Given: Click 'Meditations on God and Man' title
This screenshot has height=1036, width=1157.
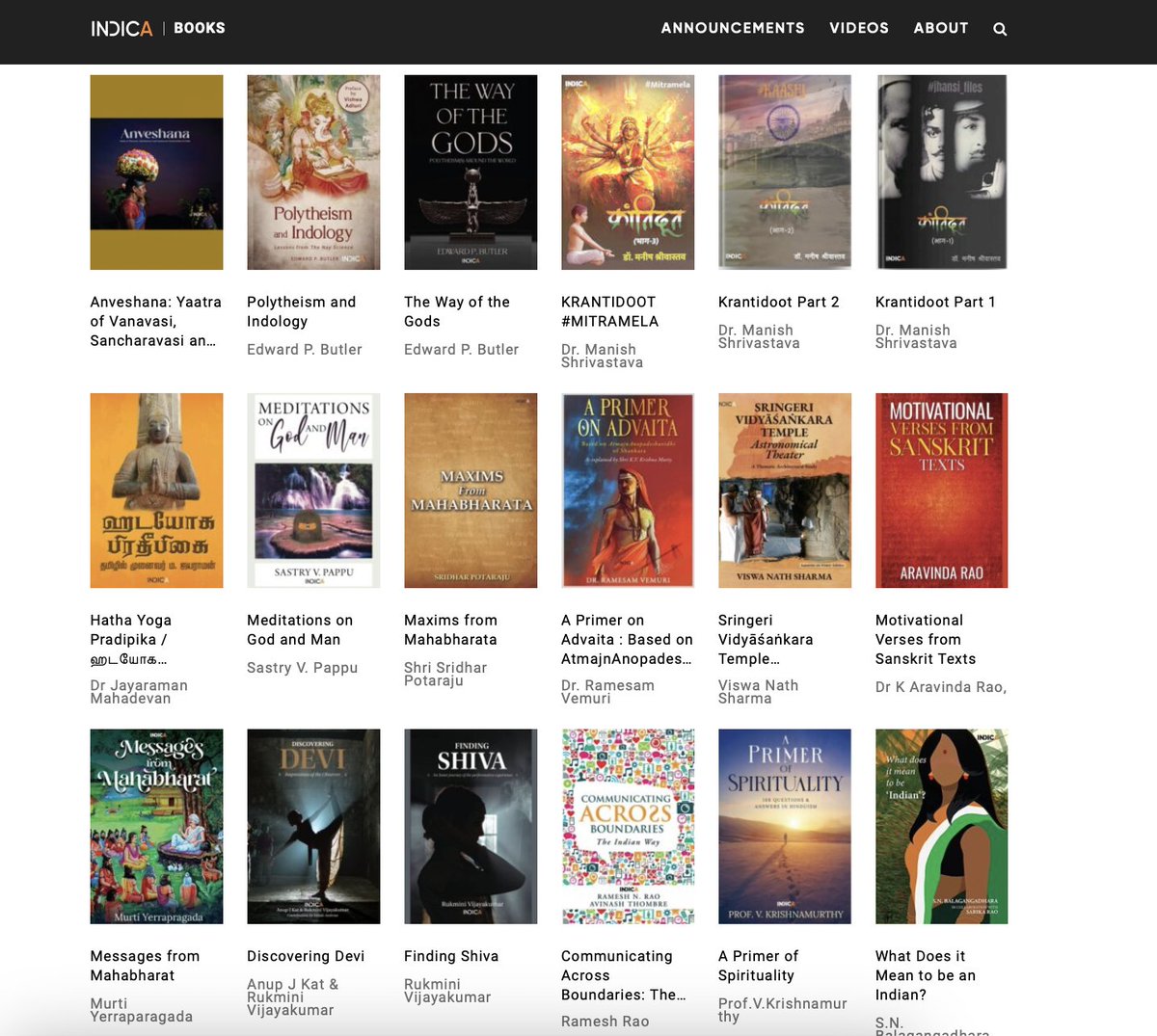Looking at the screenshot, I should coord(300,630).
